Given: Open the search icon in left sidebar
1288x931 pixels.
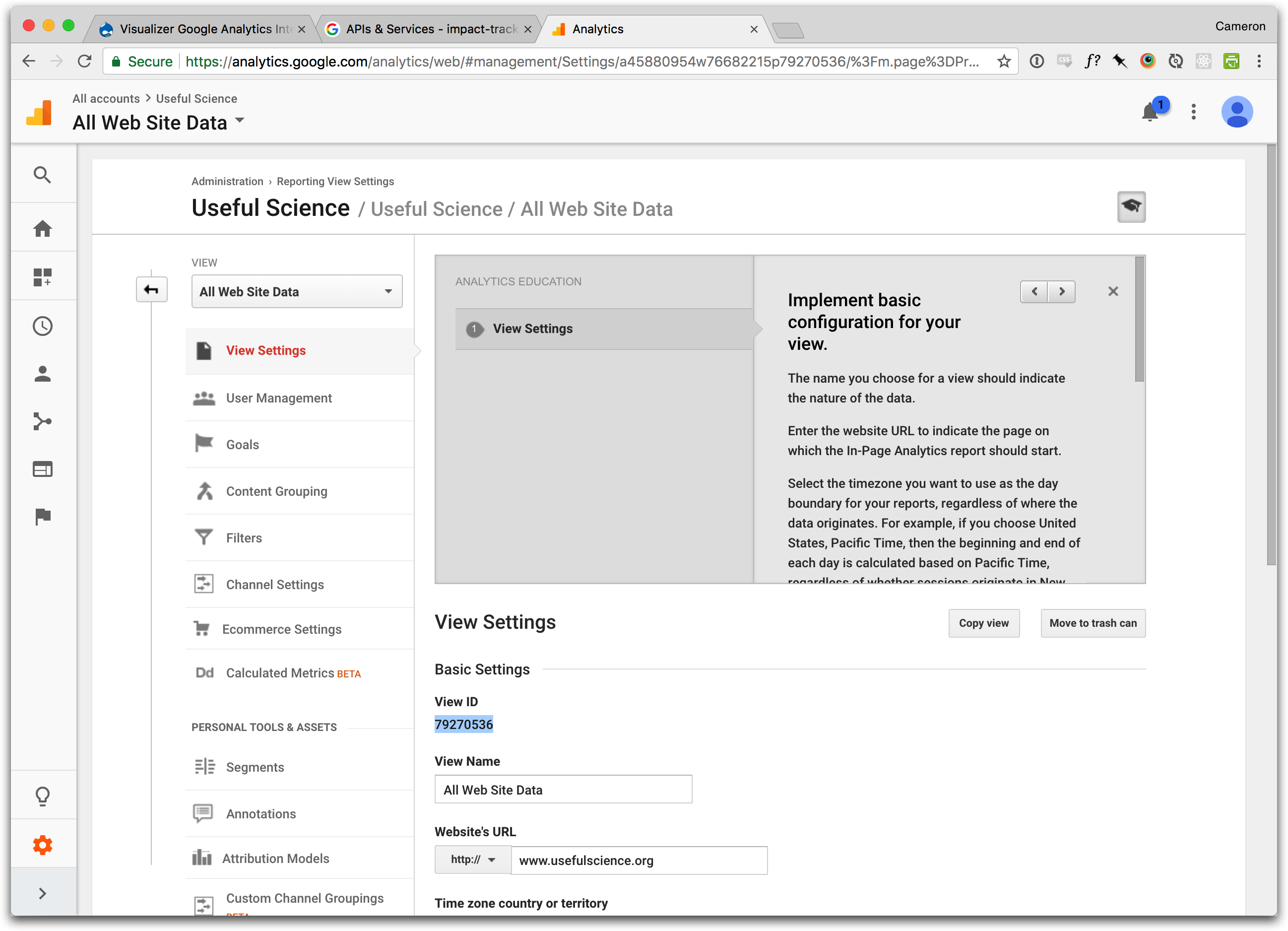Looking at the screenshot, I should pyautogui.click(x=43, y=175).
